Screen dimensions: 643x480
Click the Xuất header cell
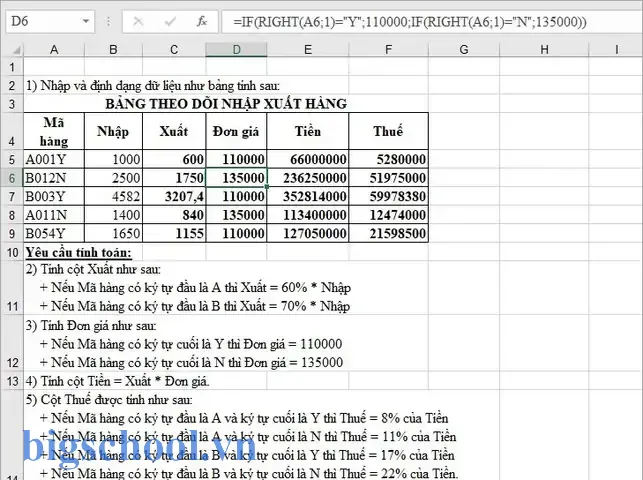[174, 131]
